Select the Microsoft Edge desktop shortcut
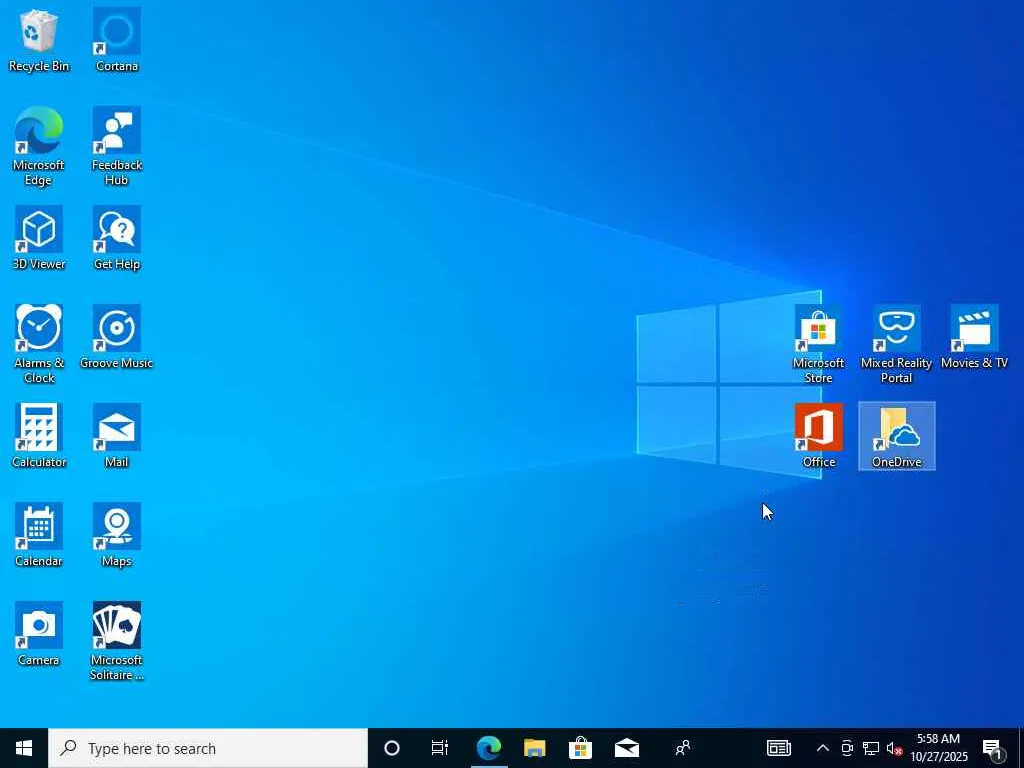Image resolution: width=1024 pixels, height=768 pixels. 39,147
